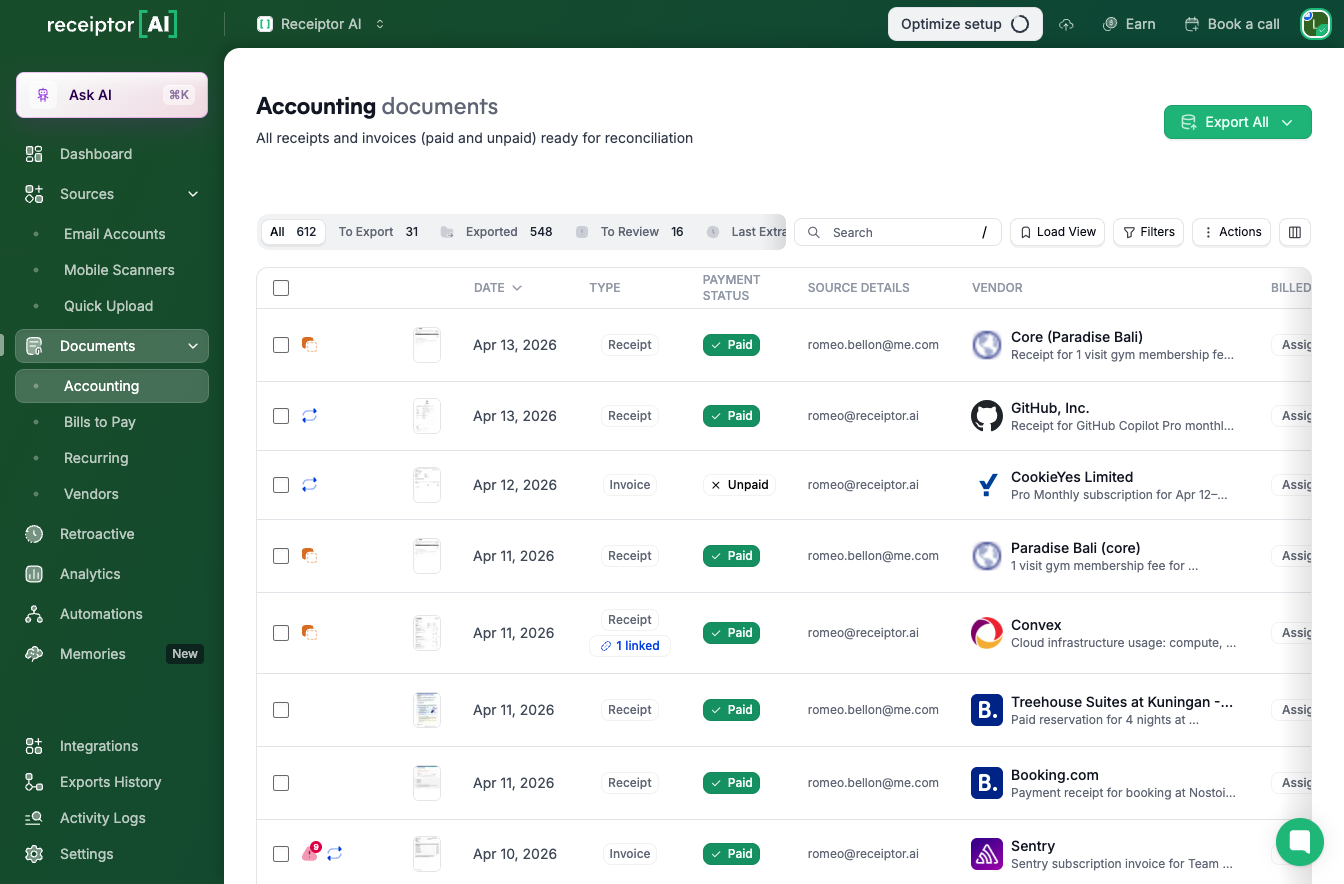This screenshot has width=1344, height=884.
Task: Click the Ask AI button
Action: coord(112,95)
